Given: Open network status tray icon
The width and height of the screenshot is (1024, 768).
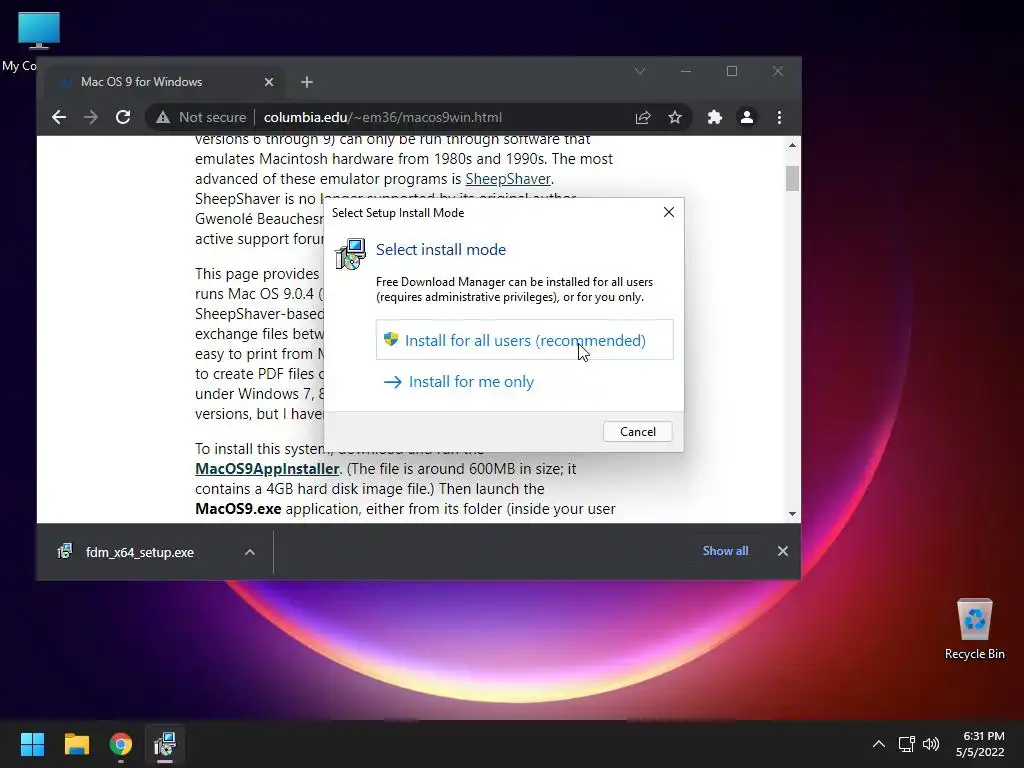Looking at the screenshot, I should [x=906, y=744].
